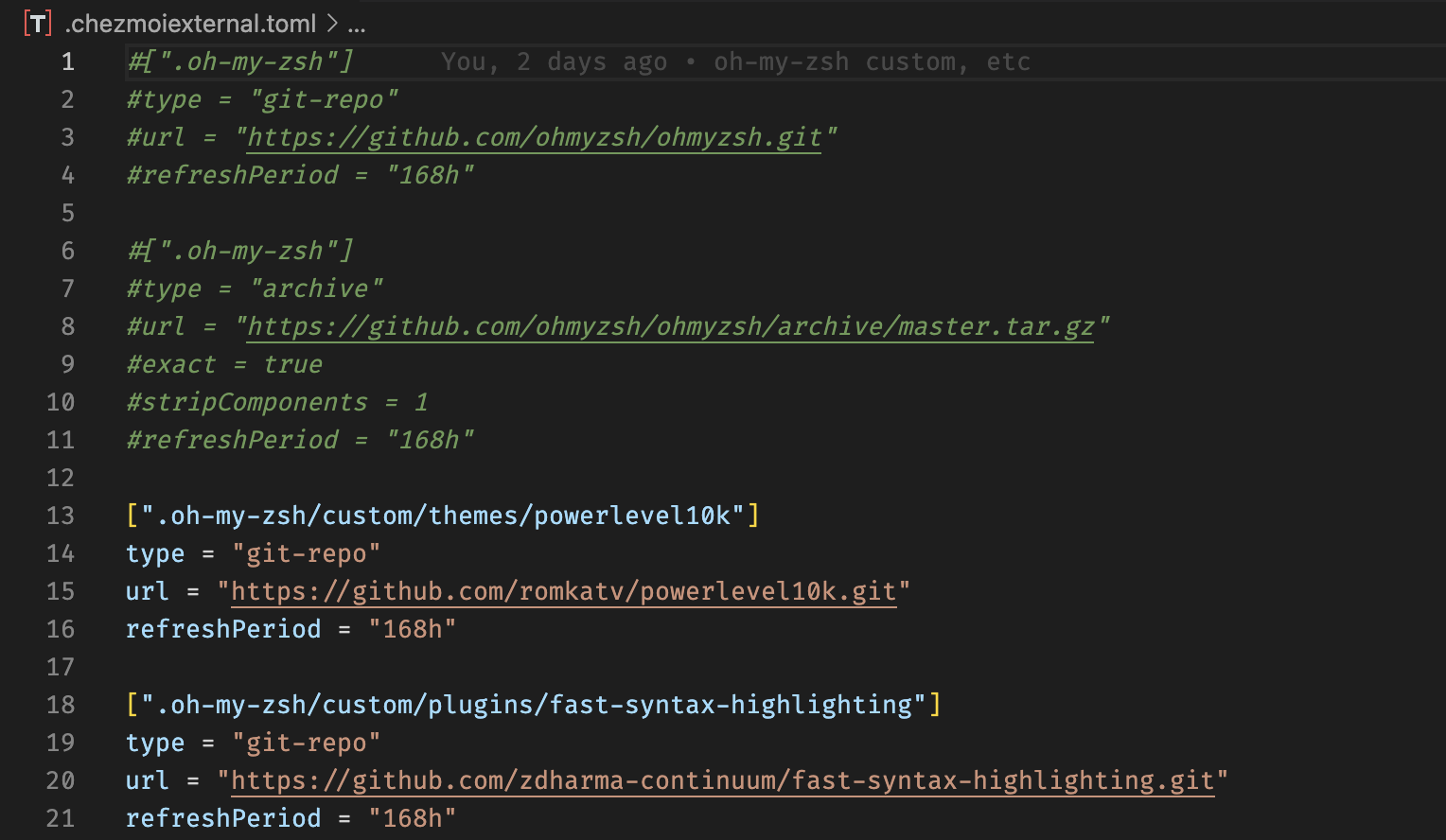The width and height of the screenshot is (1446, 840).
Task: Click line number 5 in the gutter
Action: point(67,213)
